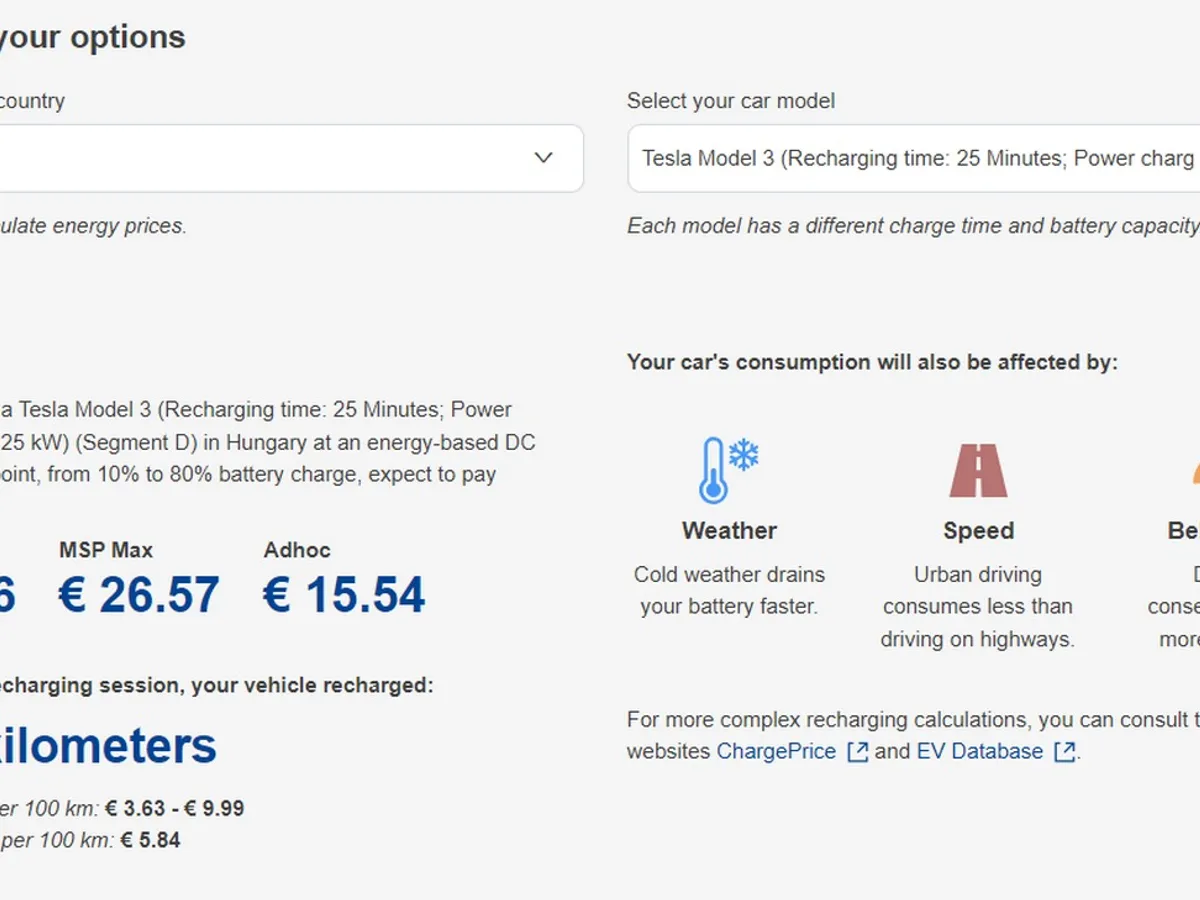The width and height of the screenshot is (1200, 900).
Task: Expand the country dropdown chevron
Action: tap(543, 158)
